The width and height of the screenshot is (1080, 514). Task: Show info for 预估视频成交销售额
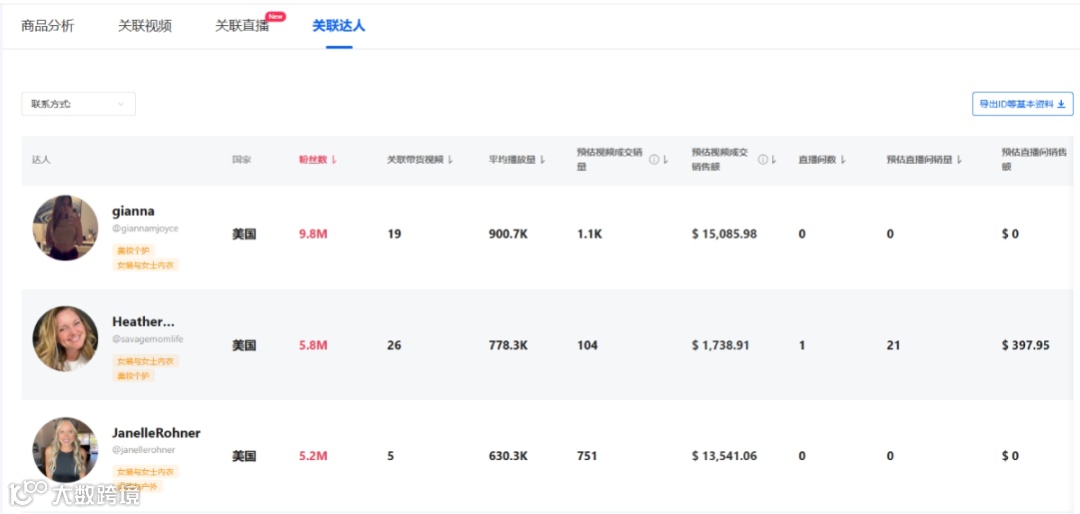[x=762, y=160]
